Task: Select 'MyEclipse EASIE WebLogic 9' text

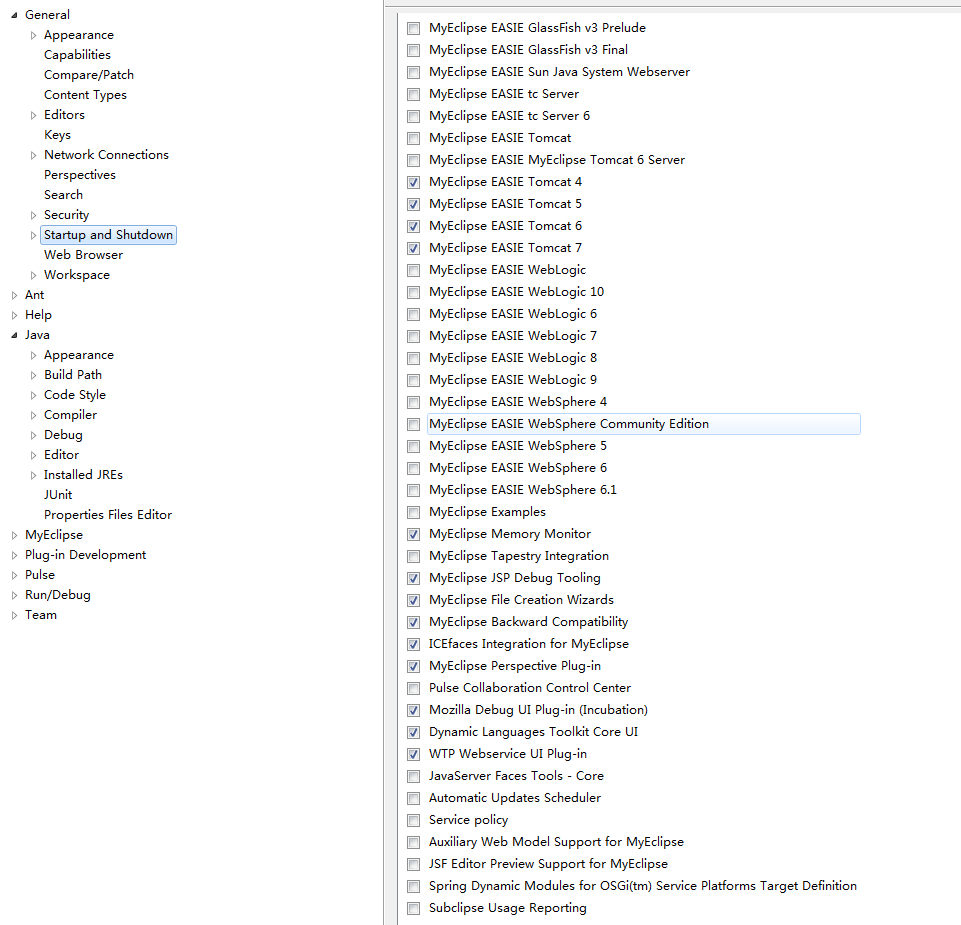Action: click(x=513, y=380)
